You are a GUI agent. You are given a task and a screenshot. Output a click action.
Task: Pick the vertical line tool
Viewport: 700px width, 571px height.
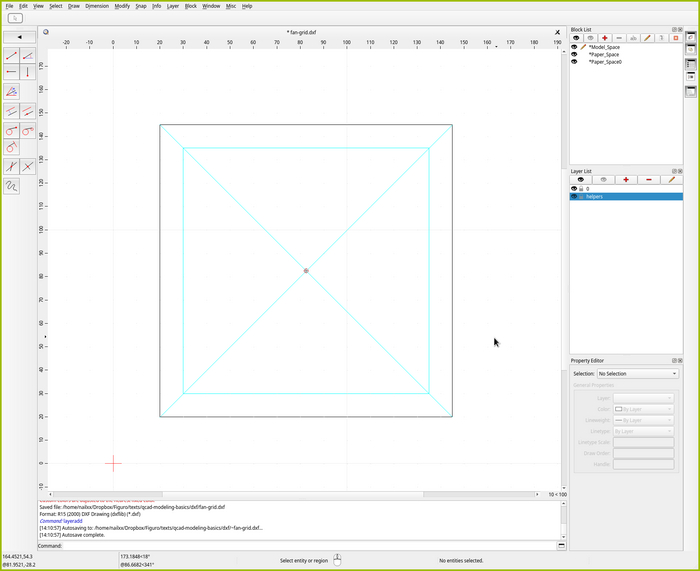(x=28, y=72)
